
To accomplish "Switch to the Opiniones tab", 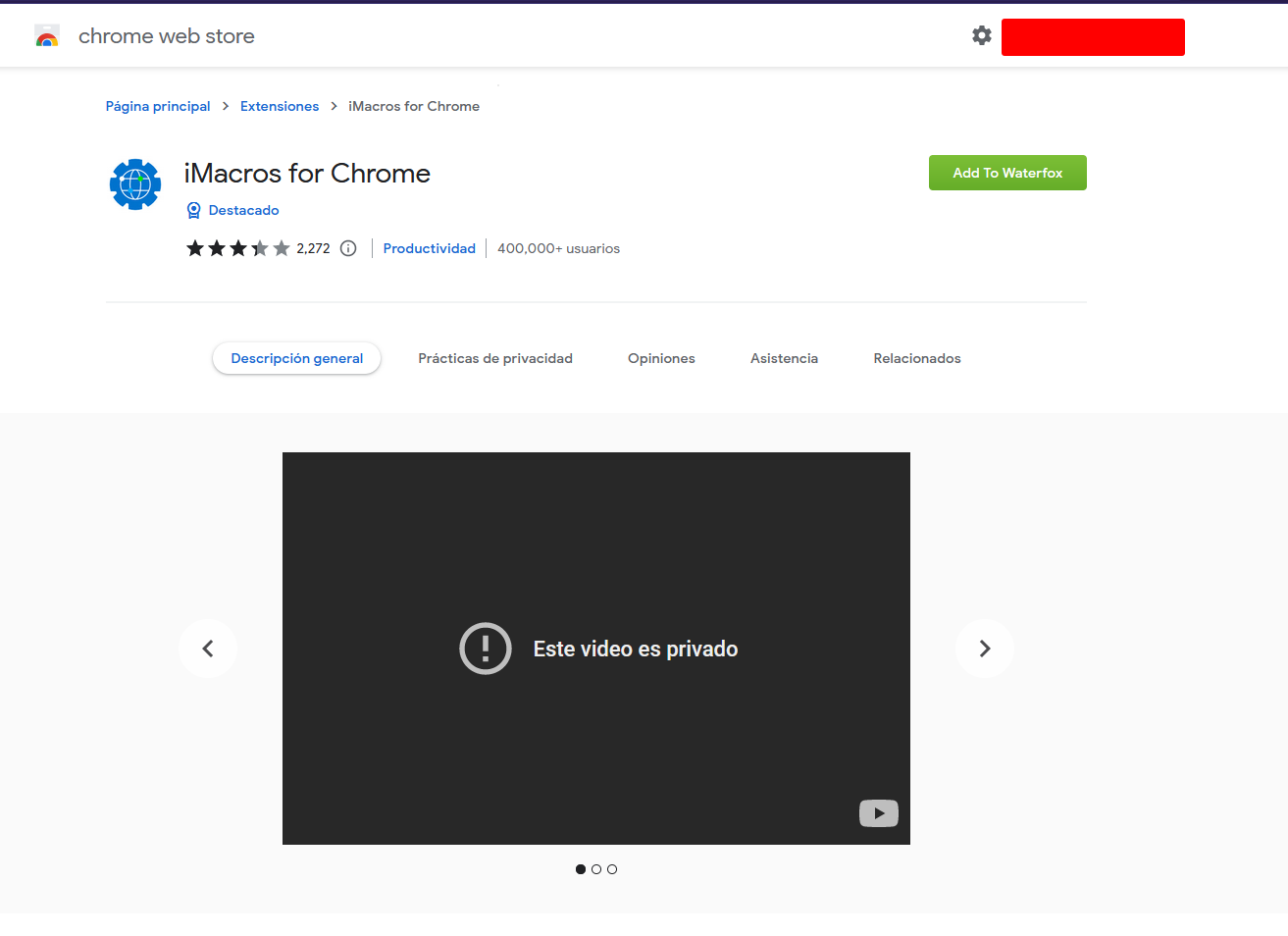I will [x=660, y=358].
